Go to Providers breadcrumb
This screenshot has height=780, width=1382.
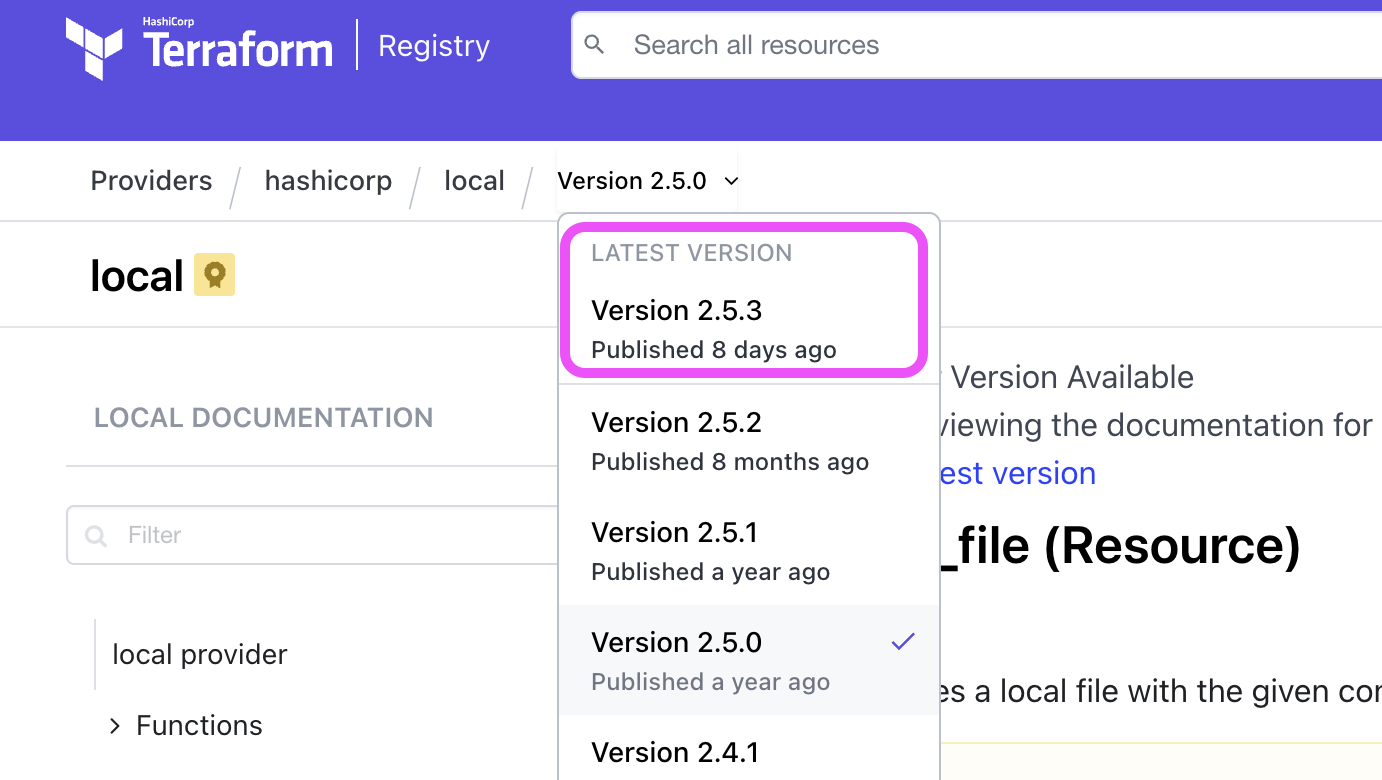151,181
